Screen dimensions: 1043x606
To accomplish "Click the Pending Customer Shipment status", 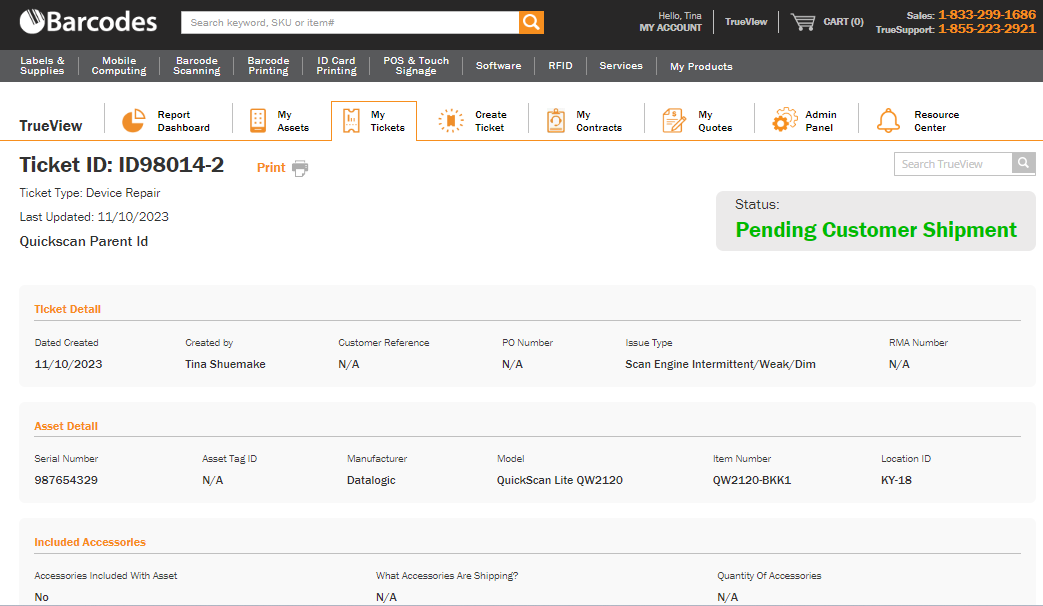I will tap(876, 230).
